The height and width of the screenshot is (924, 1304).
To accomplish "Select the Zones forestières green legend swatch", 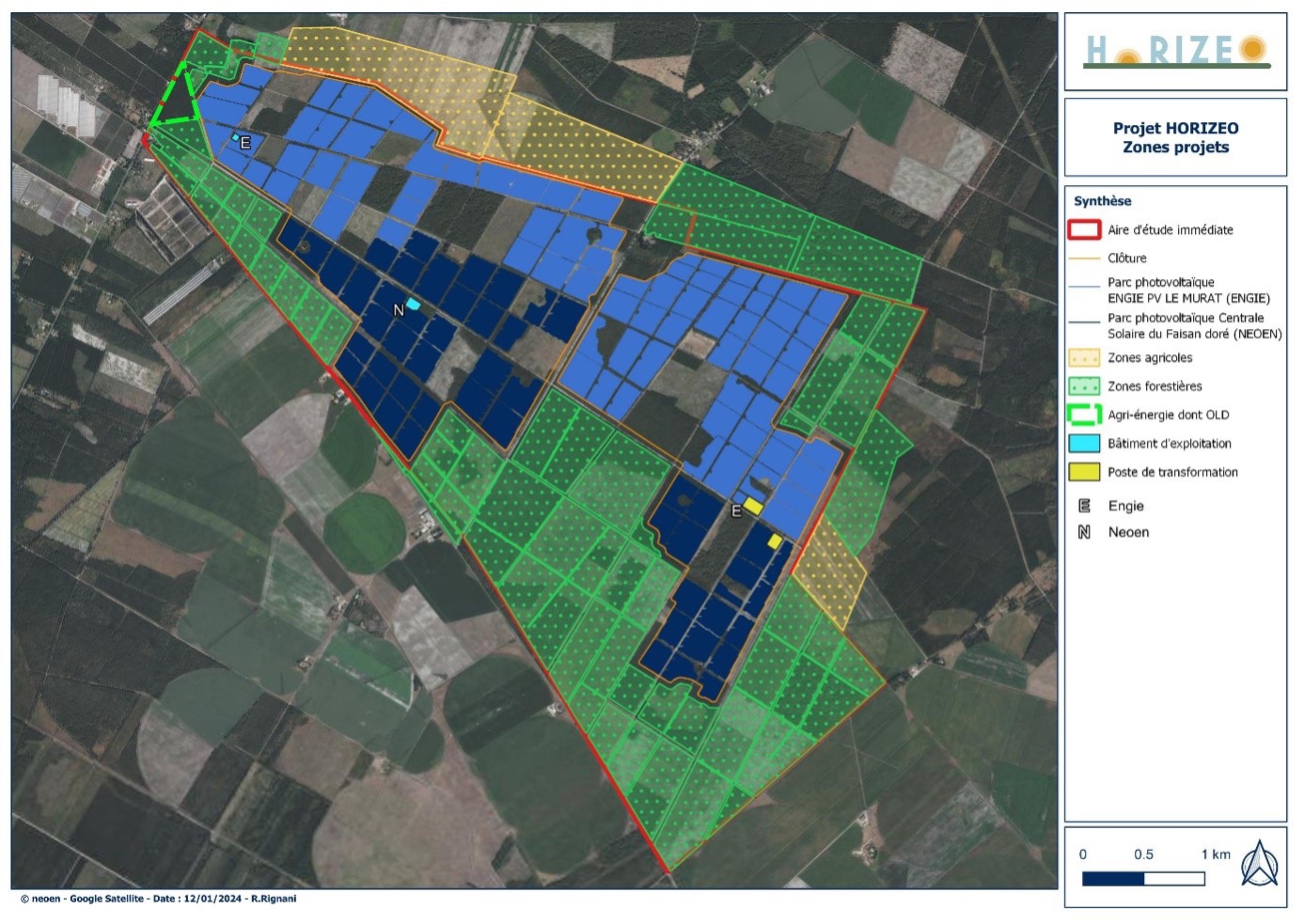I will (x=1084, y=386).
